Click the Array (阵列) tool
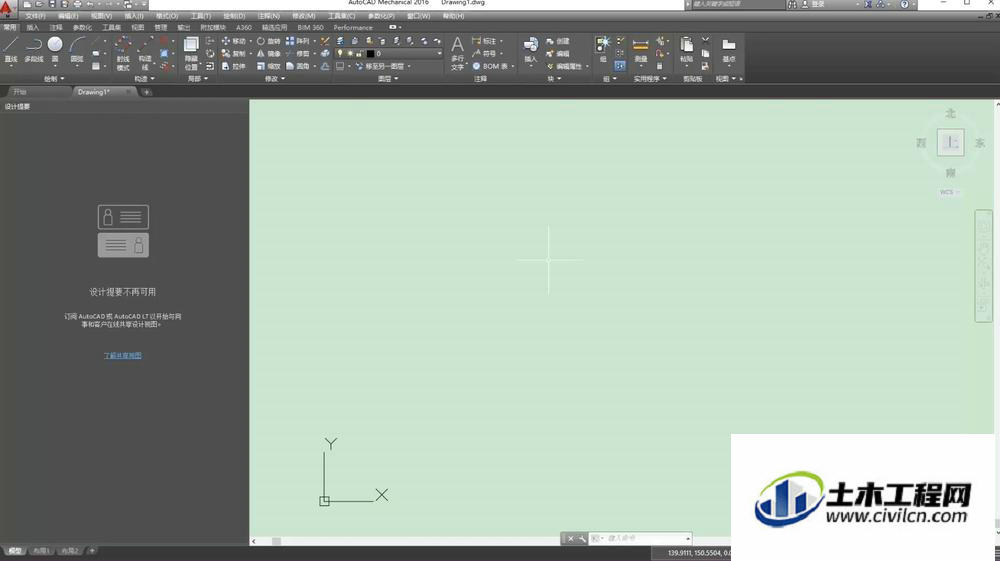1000x561 pixels. click(298, 41)
